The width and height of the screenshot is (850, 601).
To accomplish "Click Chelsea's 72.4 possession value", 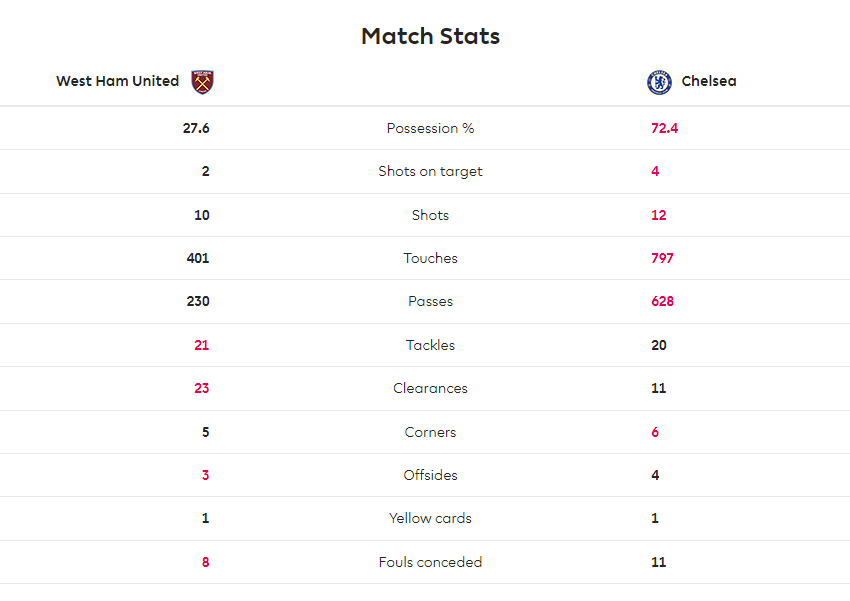I will [664, 128].
